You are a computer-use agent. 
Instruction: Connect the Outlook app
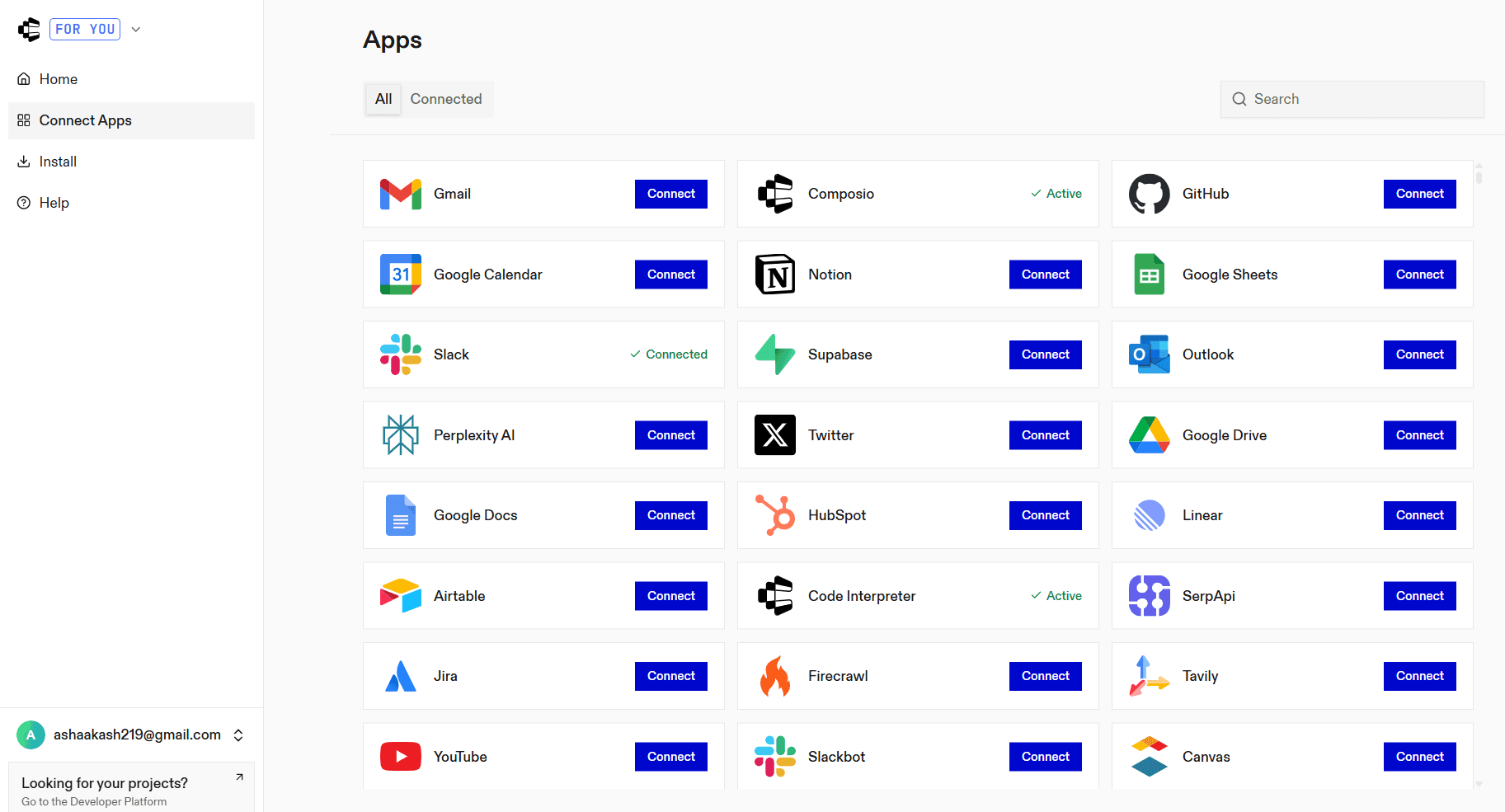[x=1420, y=354]
